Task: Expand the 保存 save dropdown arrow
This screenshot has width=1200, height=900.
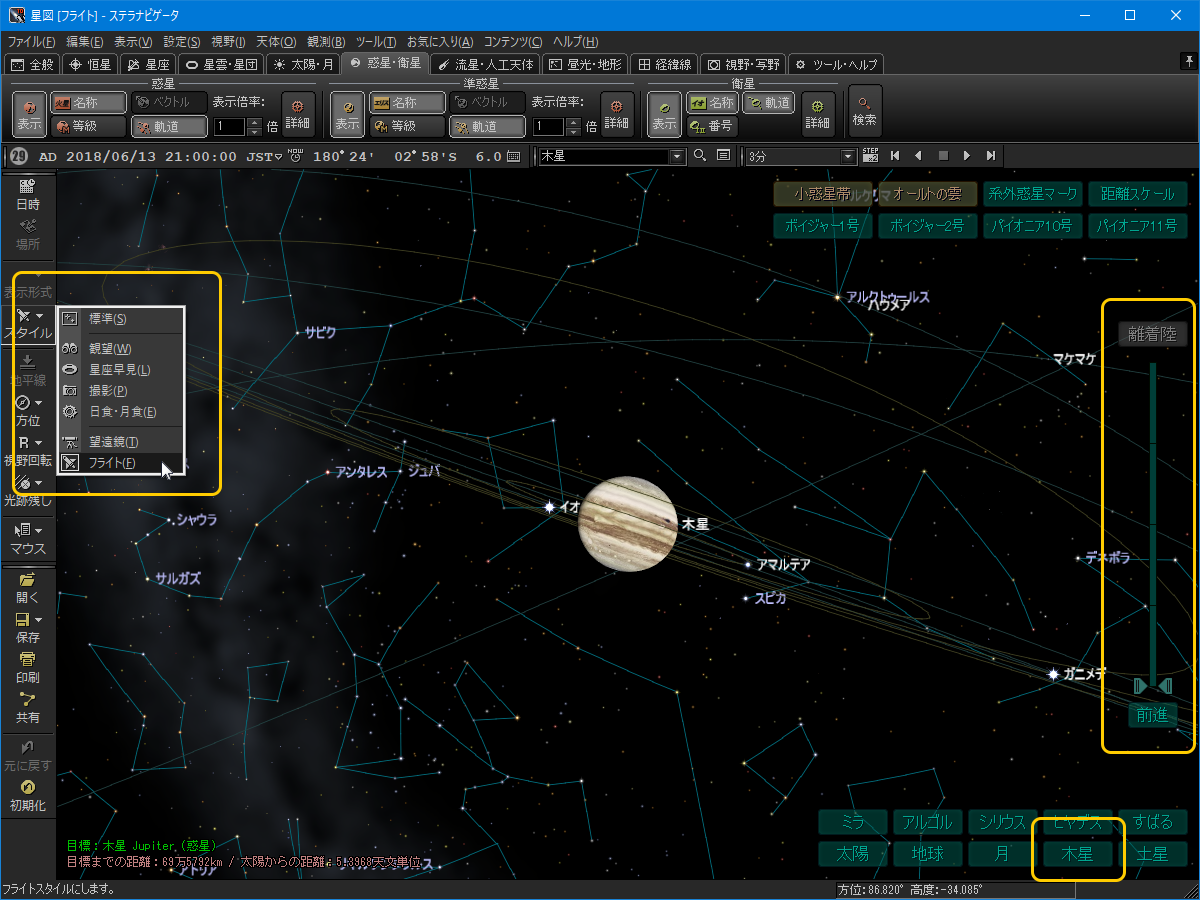Action: coord(39,620)
